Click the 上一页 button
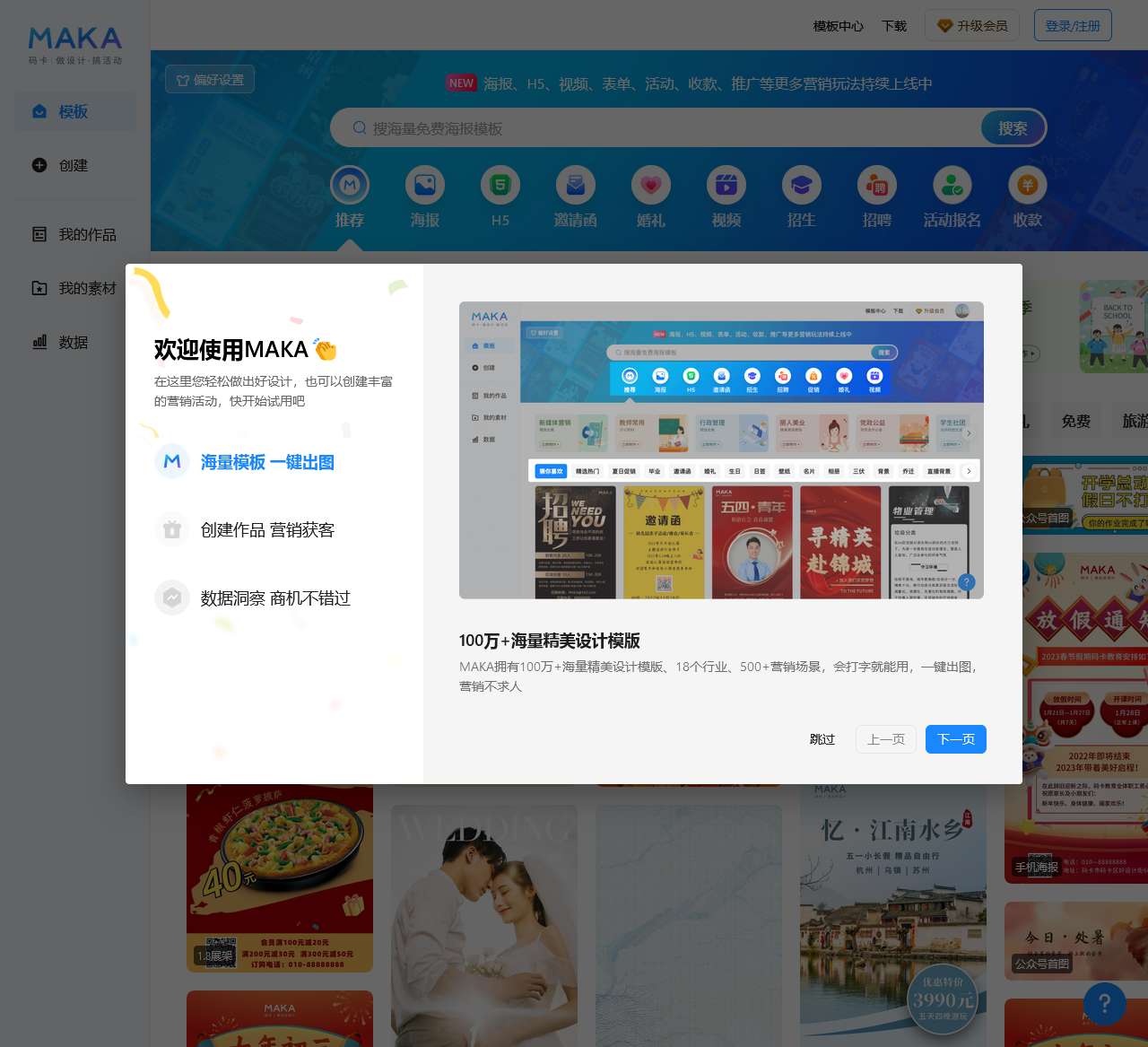Screen dimensions: 1148x1047 pyautogui.click(x=886, y=739)
